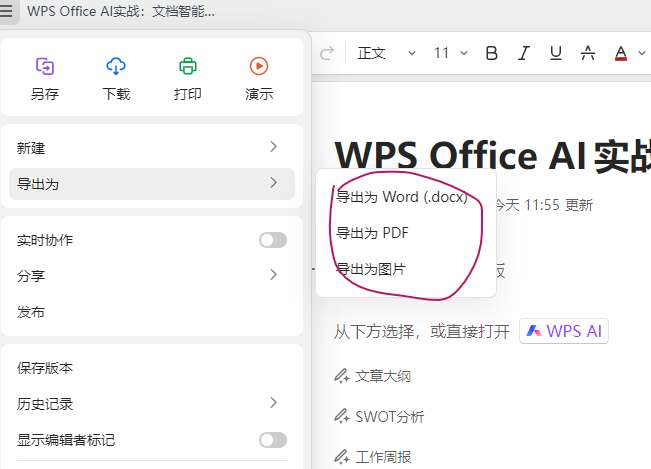Toggle the 实时协作 switch
Image resolution: width=651 pixels, height=469 pixels.
[x=273, y=240]
